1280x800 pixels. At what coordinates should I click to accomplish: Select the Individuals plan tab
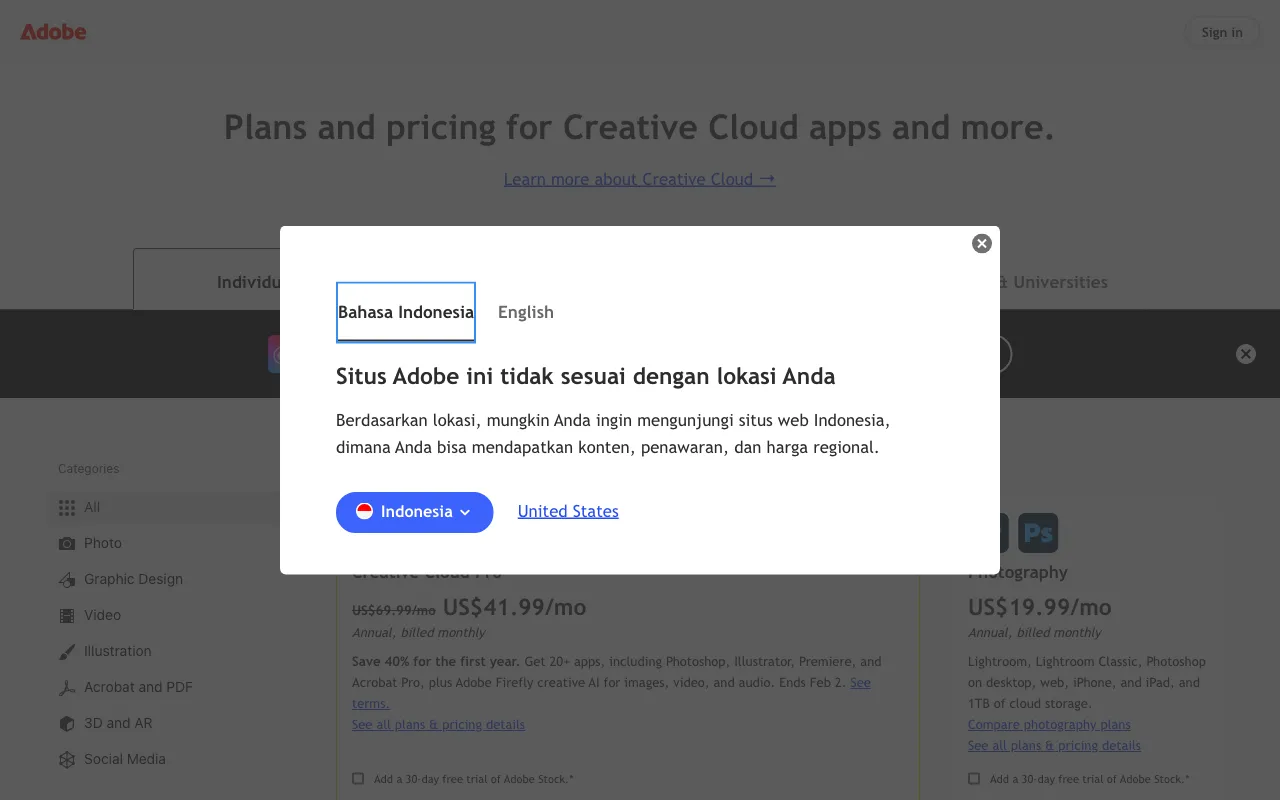(x=207, y=280)
